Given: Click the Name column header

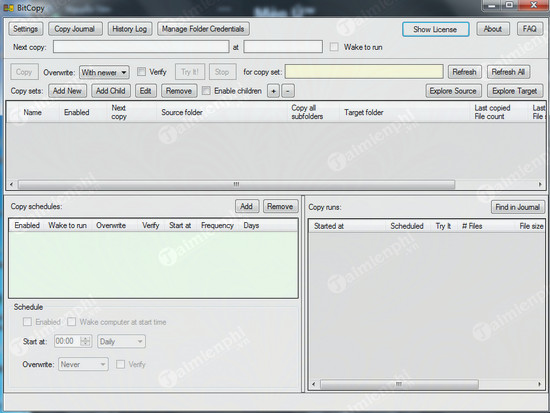Looking at the screenshot, I should point(33,112).
